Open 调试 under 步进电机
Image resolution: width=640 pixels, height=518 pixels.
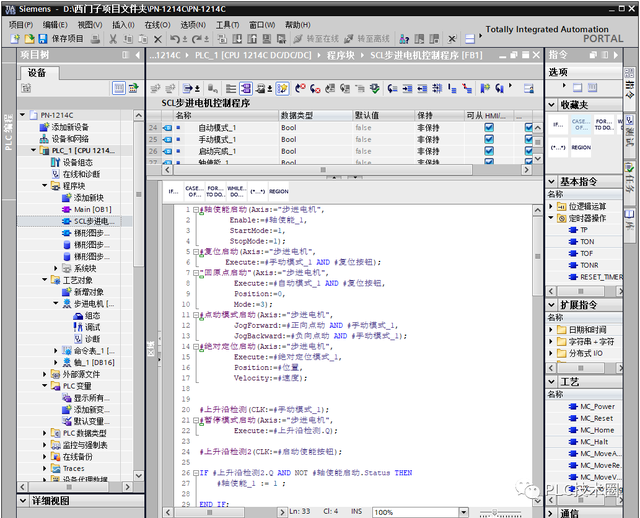[87, 327]
